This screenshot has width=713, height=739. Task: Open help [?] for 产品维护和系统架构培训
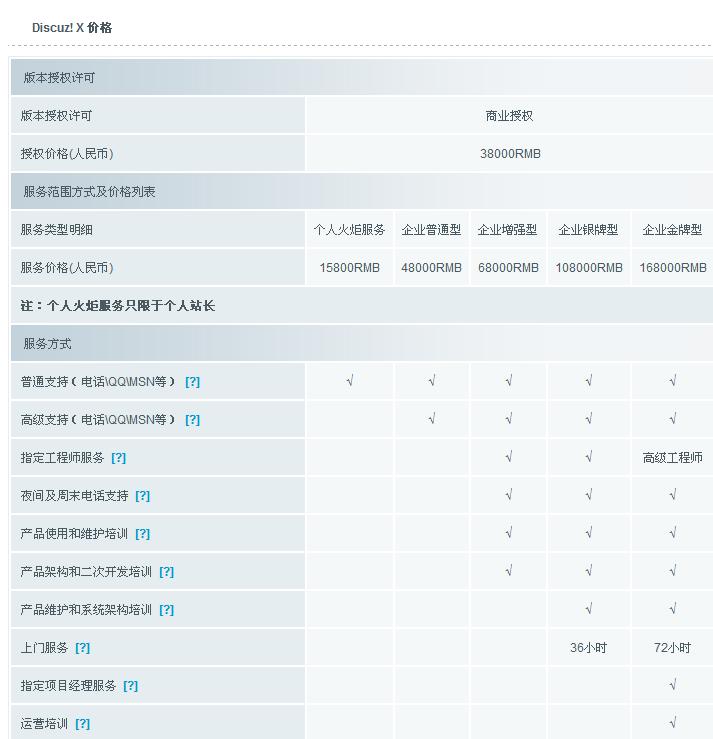(166, 610)
